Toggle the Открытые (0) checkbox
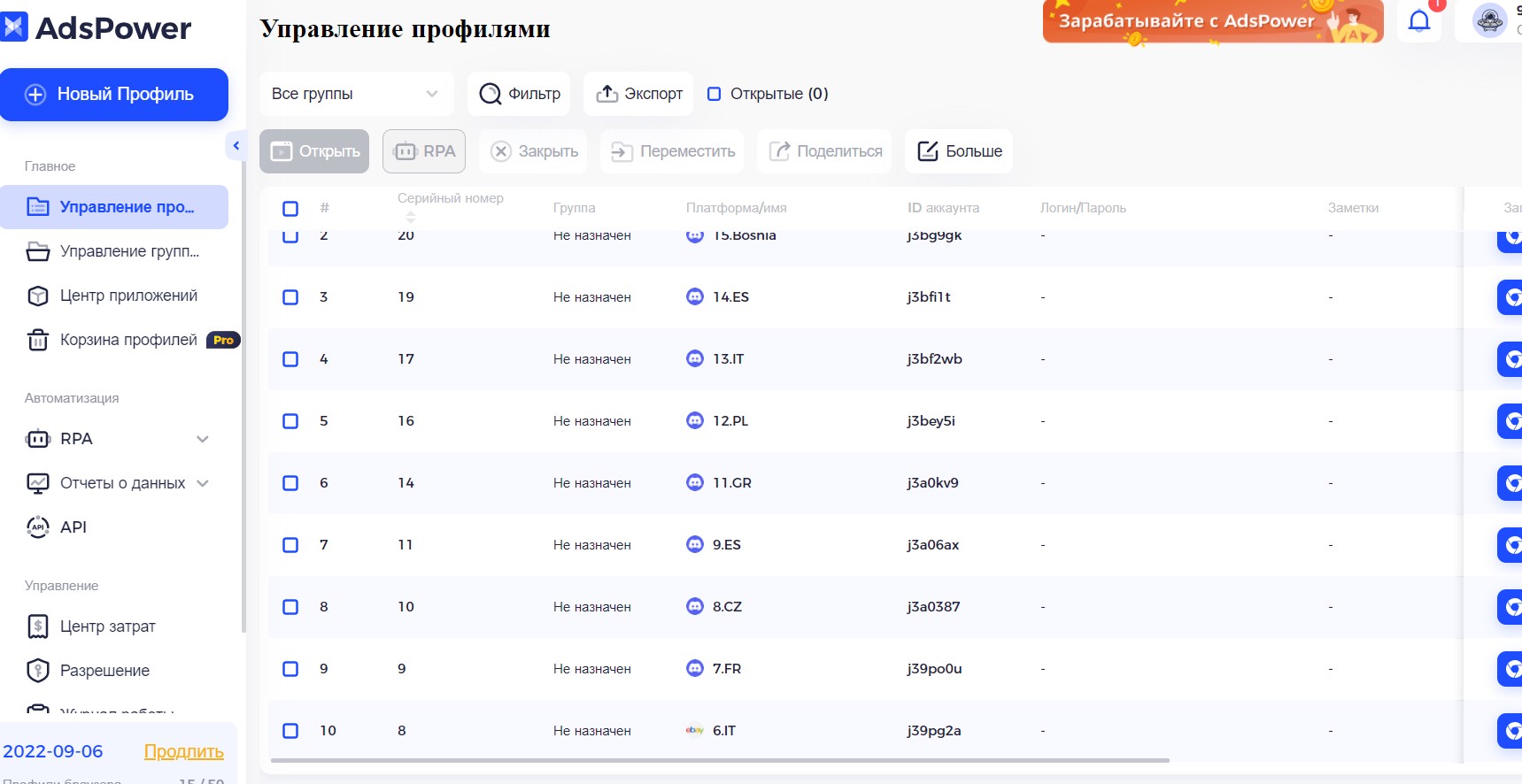The width and height of the screenshot is (1522, 784). coord(714,94)
